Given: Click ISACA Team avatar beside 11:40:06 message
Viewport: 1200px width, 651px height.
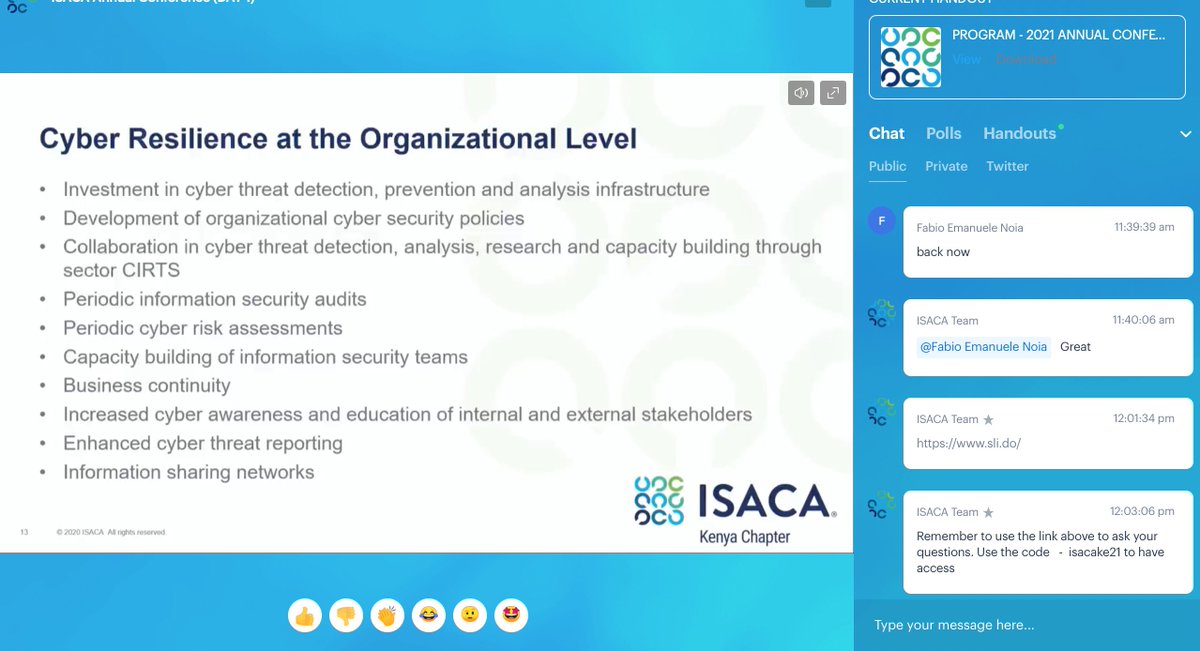Looking at the screenshot, I should point(880,314).
